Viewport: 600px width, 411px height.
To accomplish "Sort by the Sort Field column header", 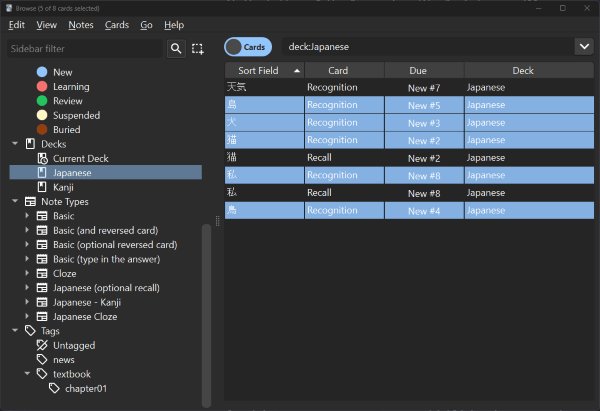I will [x=264, y=70].
